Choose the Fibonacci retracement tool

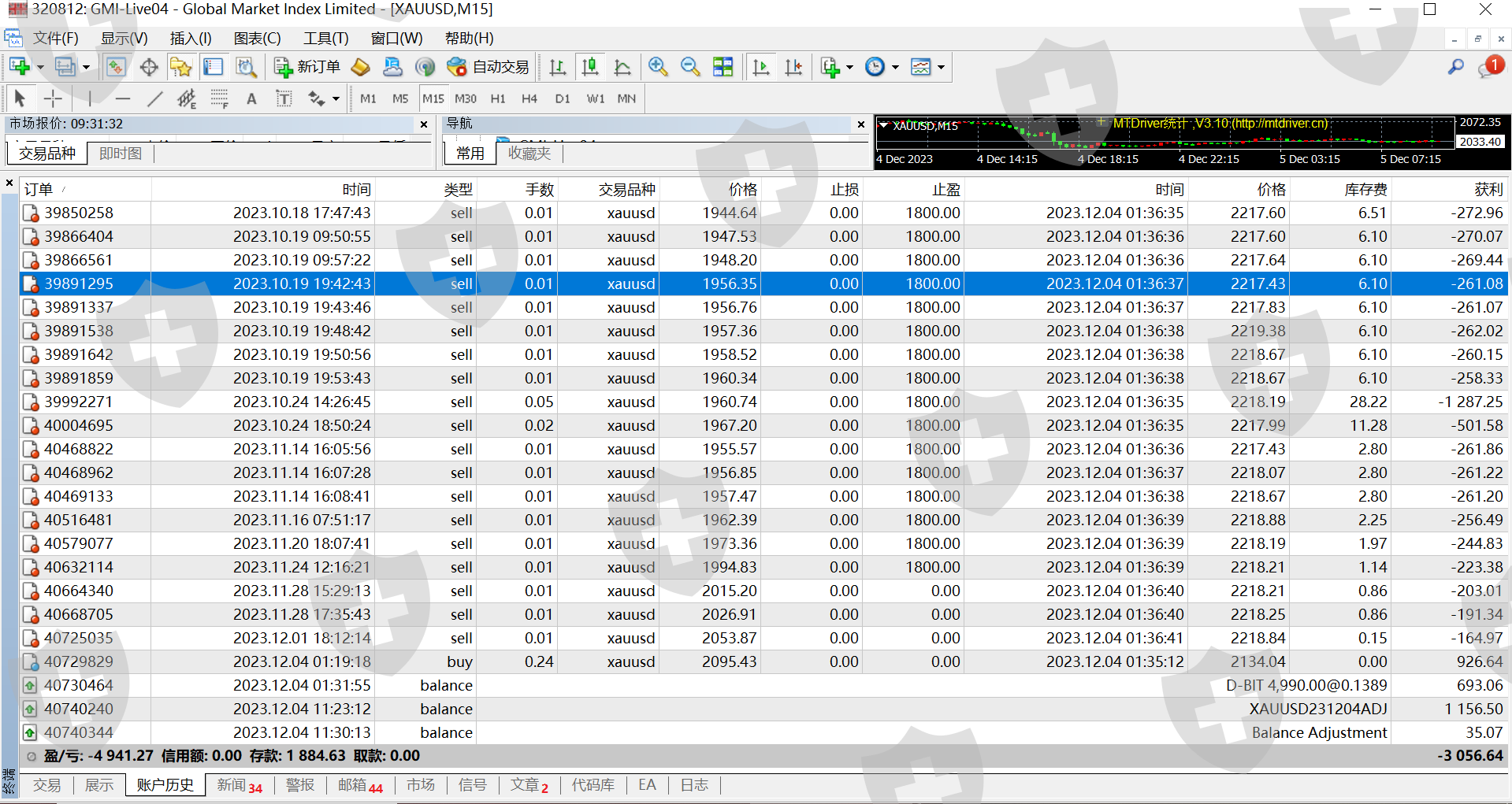tap(219, 98)
